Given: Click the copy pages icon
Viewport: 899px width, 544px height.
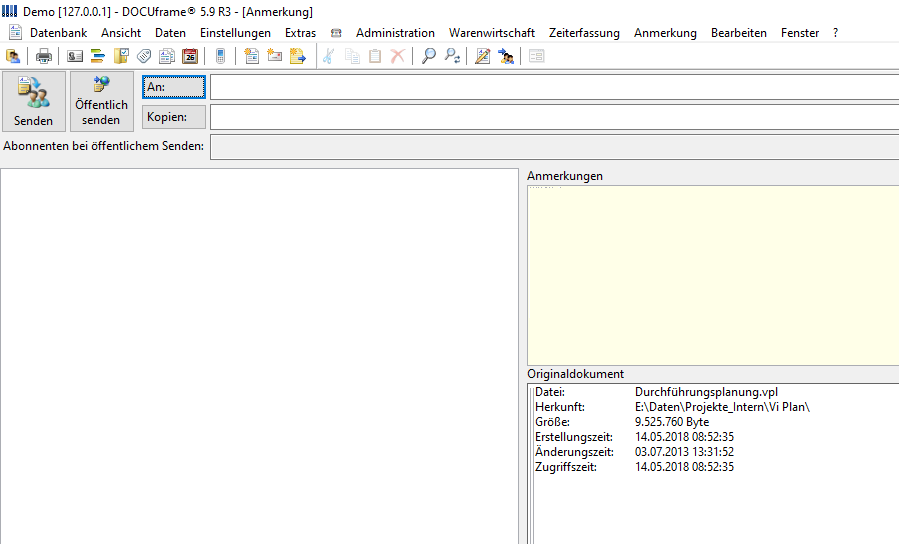Looking at the screenshot, I should coord(352,56).
